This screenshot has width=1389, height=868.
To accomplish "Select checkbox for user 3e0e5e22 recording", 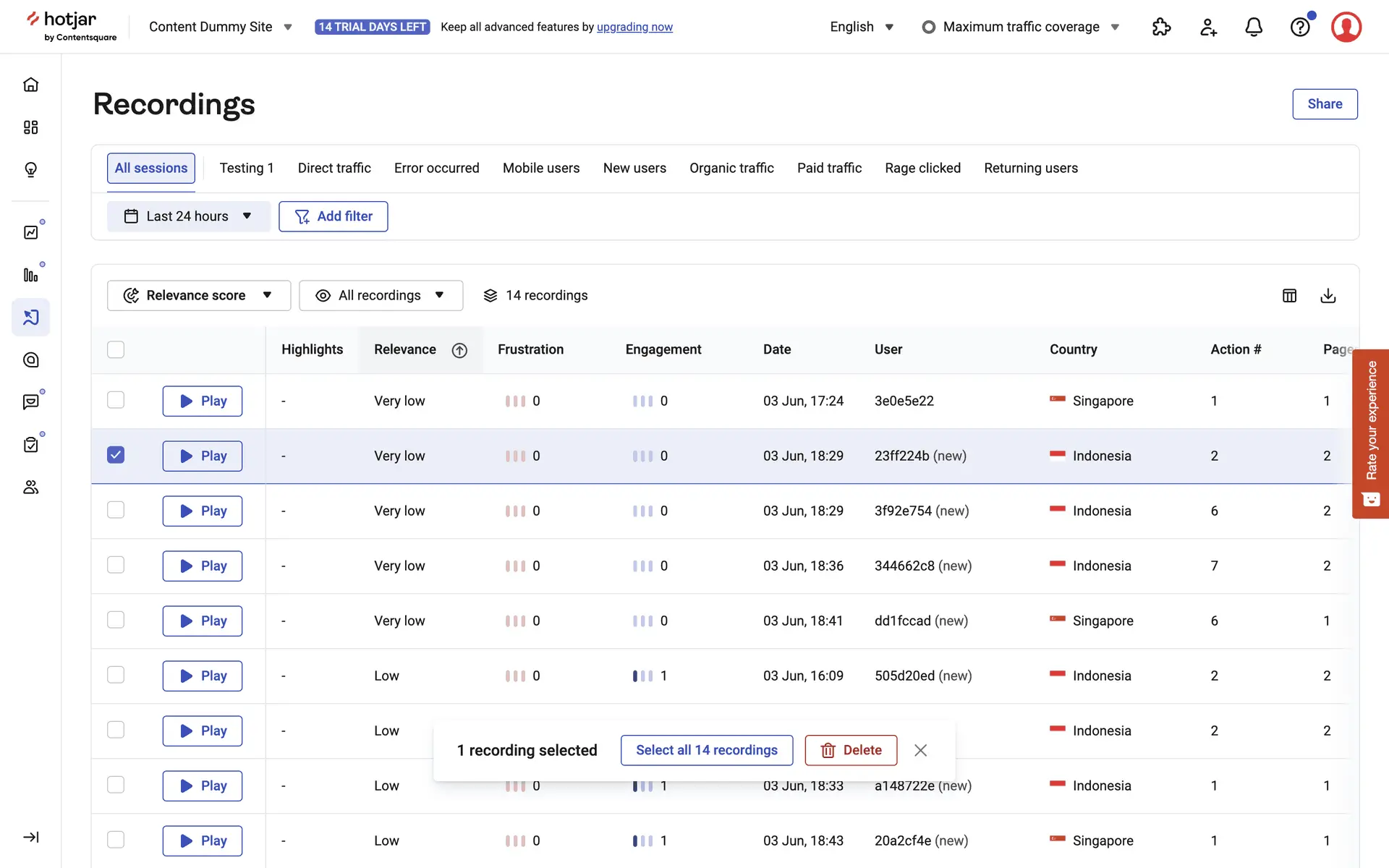I will point(116,400).
